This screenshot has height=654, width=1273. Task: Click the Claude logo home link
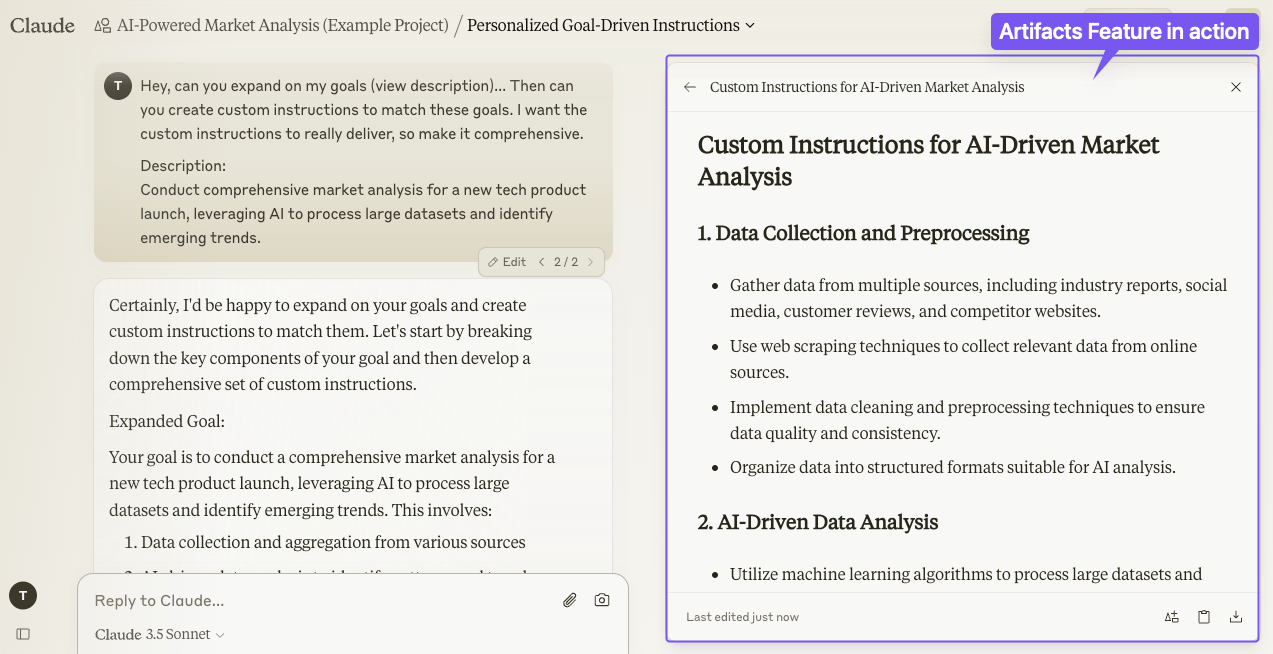pos(42,26)
